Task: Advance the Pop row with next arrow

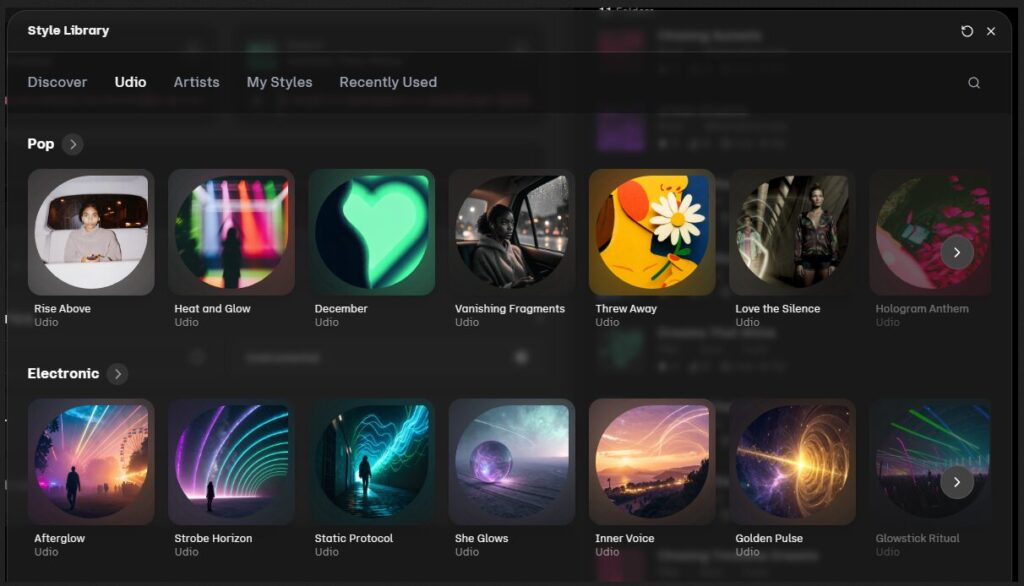Action: [957, 252]
